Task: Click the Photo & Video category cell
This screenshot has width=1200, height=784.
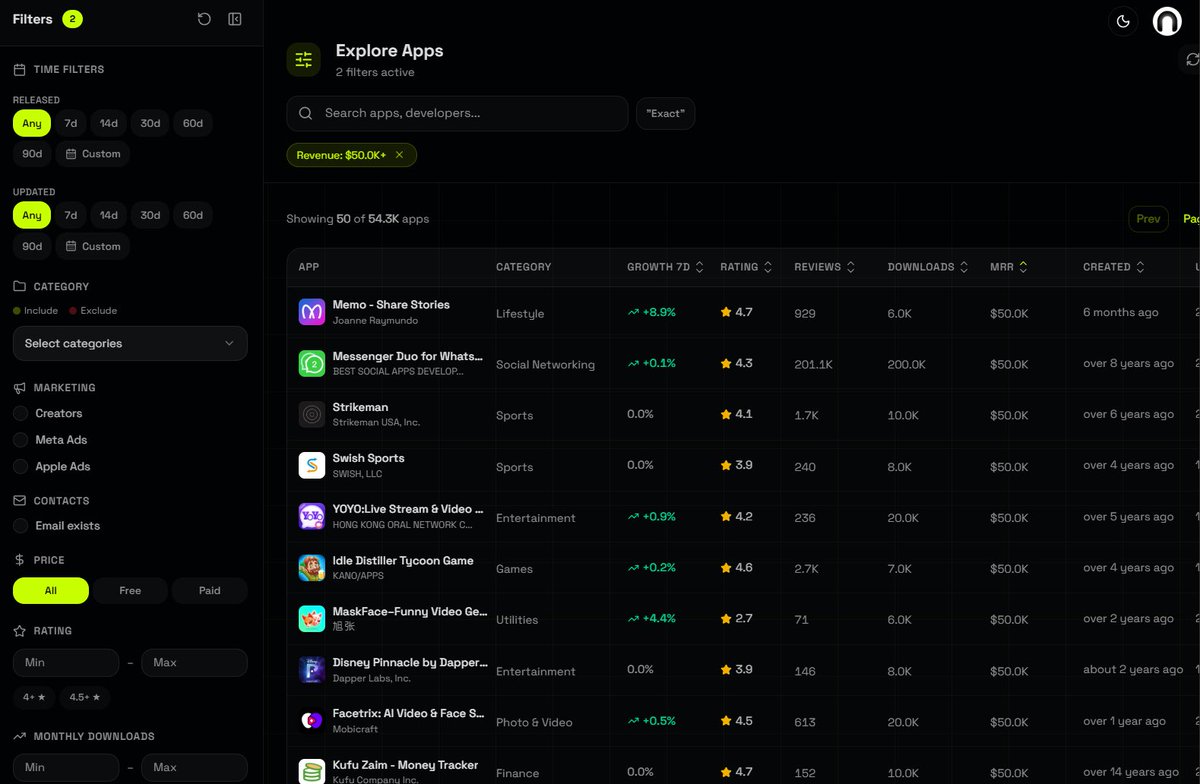Action: (534, 722)
